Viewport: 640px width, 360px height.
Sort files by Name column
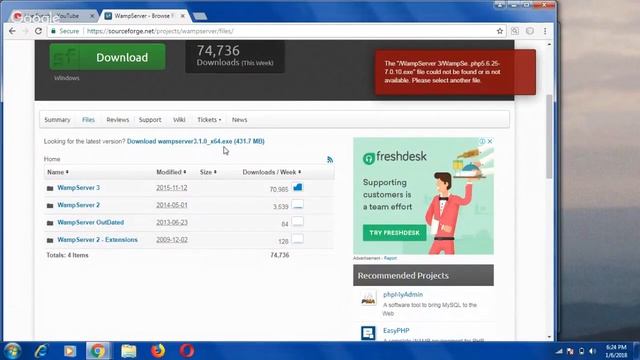point(58,172)
